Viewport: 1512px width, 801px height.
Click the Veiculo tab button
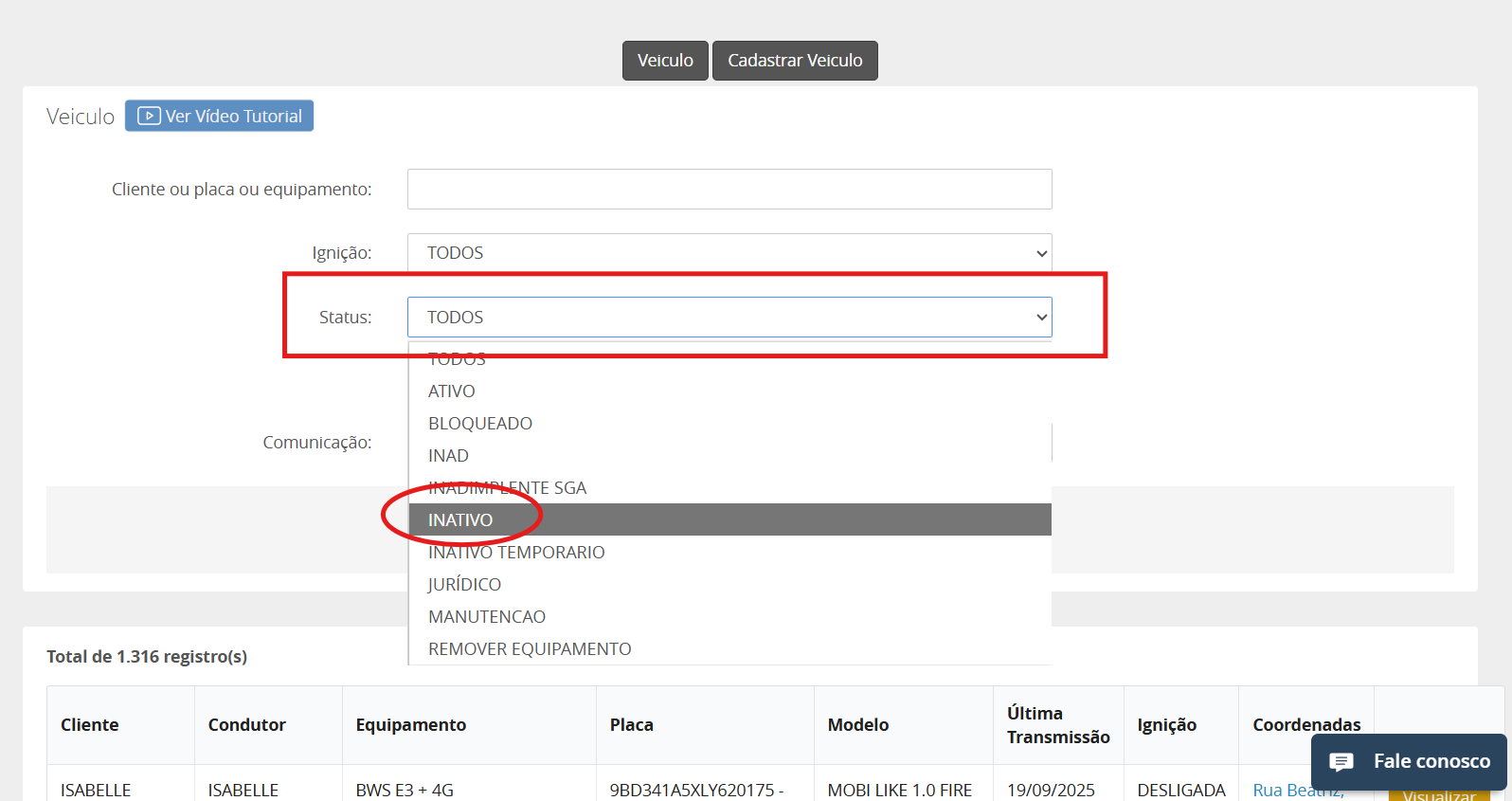(x=665, y=61)
